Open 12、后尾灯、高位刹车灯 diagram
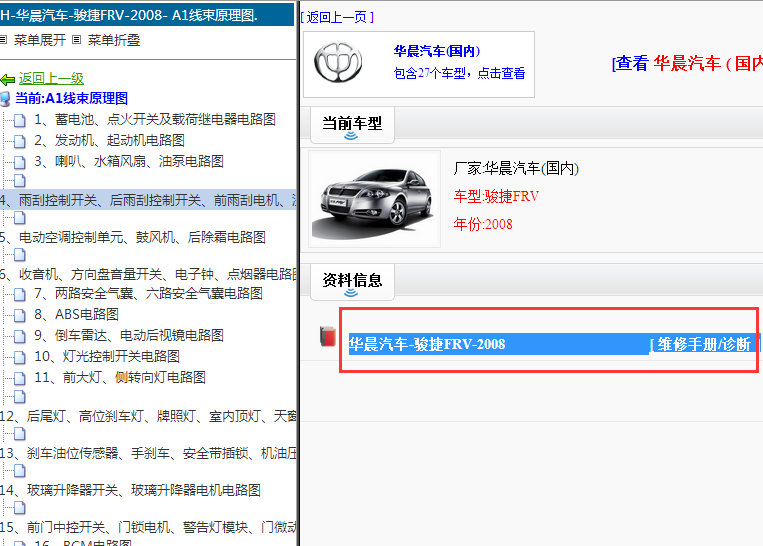Image resolution: width=763 pixels, height=546 pixels. click(x=148, y=416)
